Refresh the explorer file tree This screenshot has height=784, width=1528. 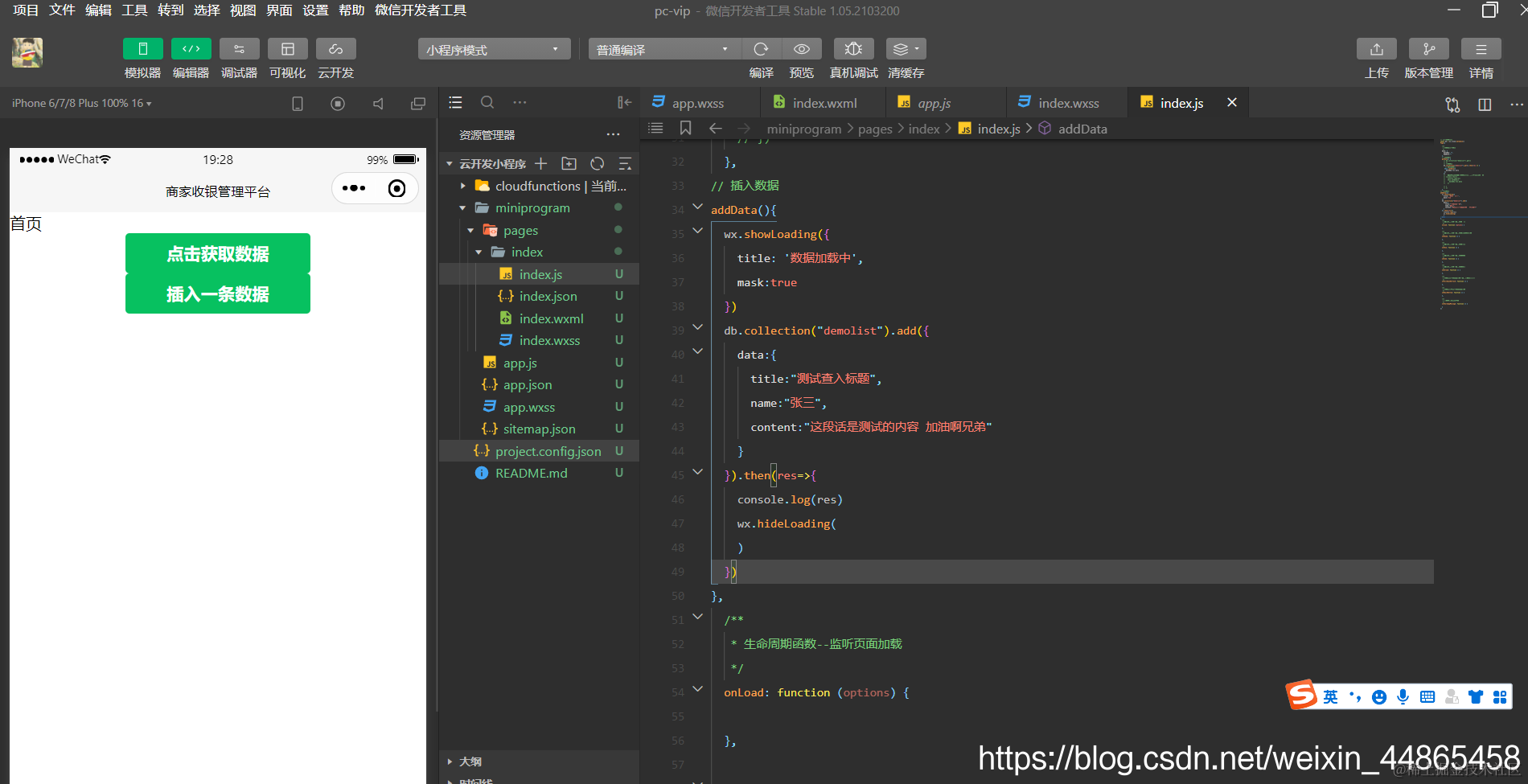coord(597,163)
